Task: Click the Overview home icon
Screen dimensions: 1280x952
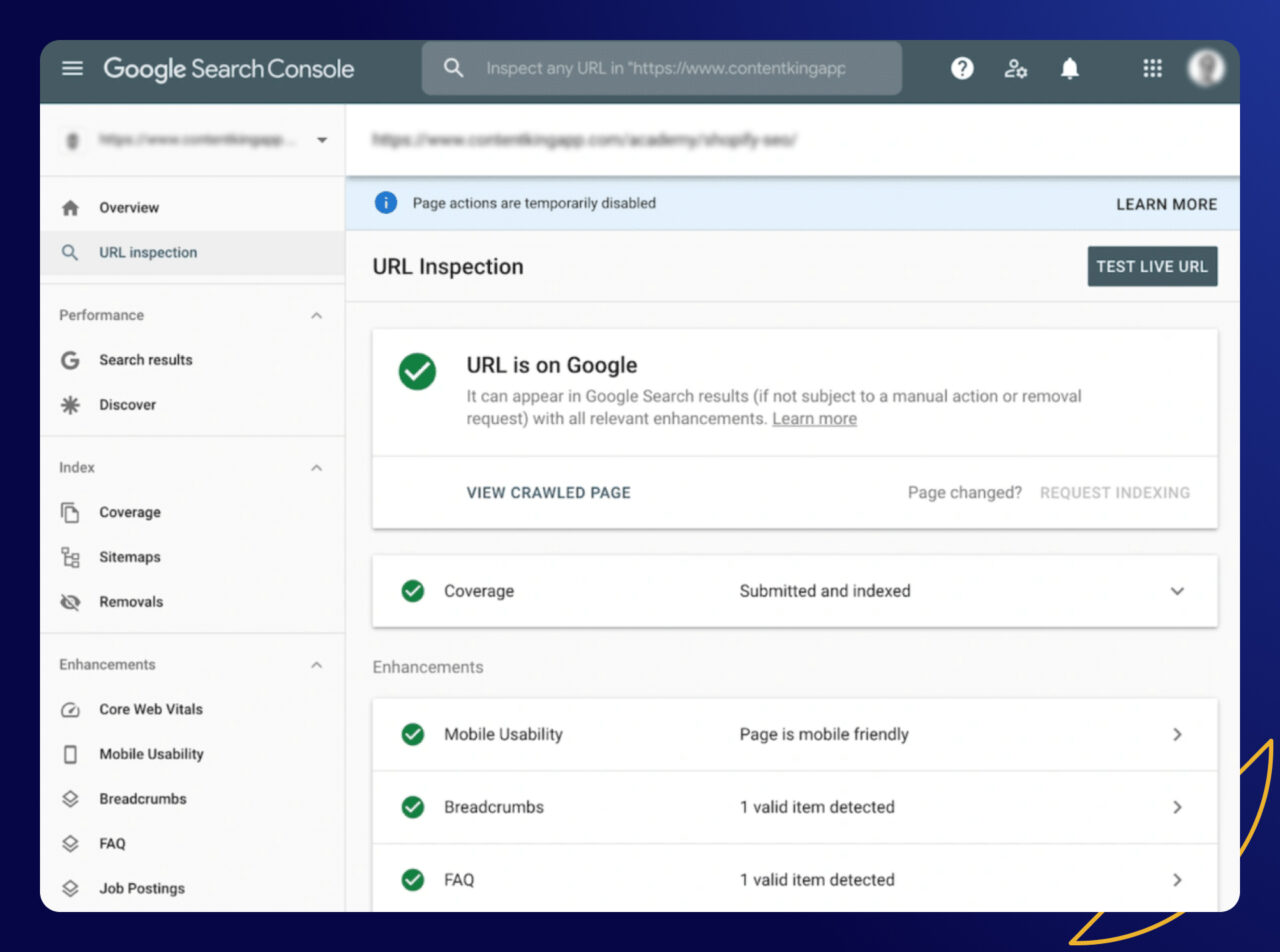Action: (70, 208)
